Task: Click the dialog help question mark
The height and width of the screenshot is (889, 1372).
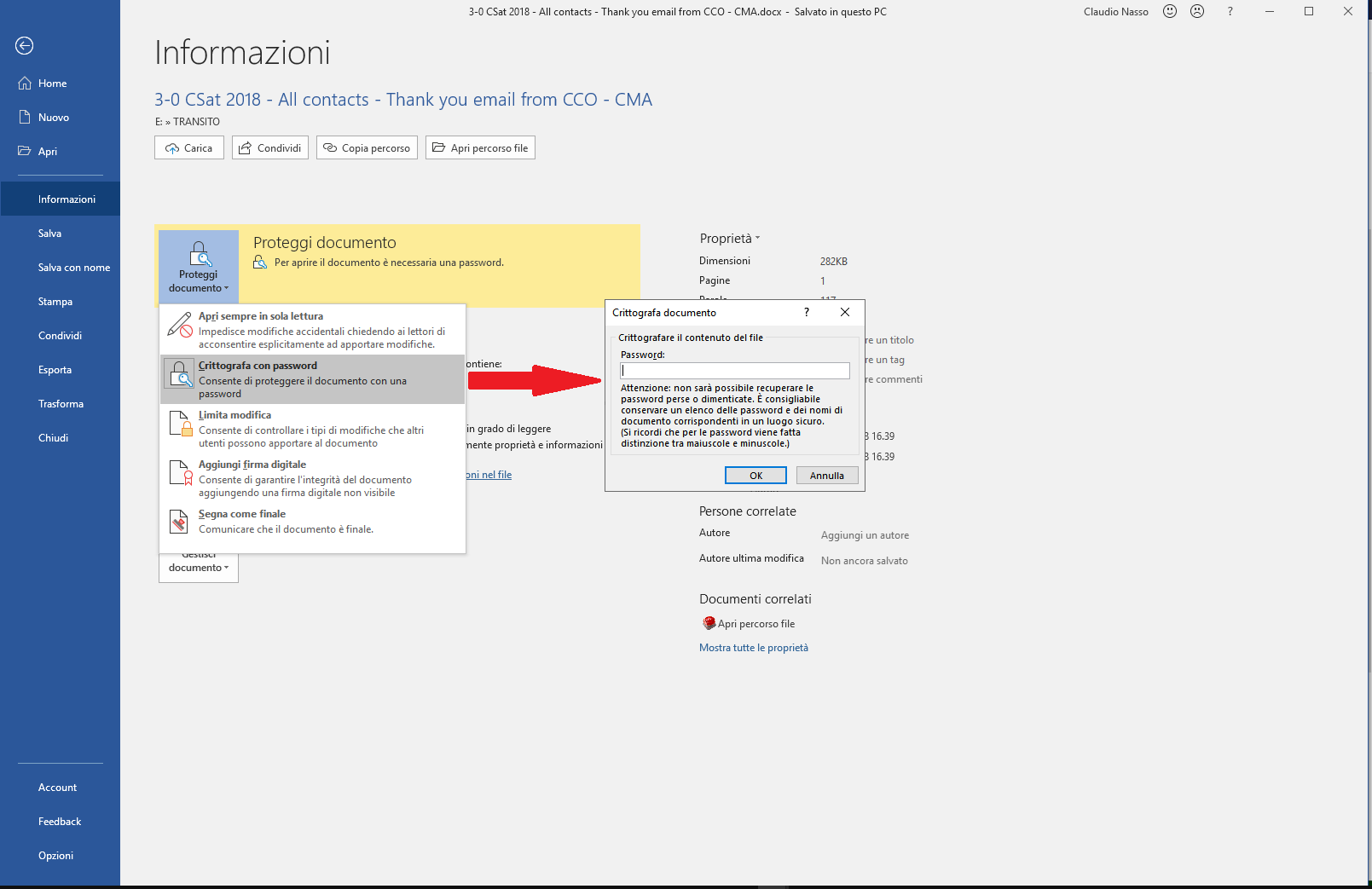Action: click(x=807, y=312)
